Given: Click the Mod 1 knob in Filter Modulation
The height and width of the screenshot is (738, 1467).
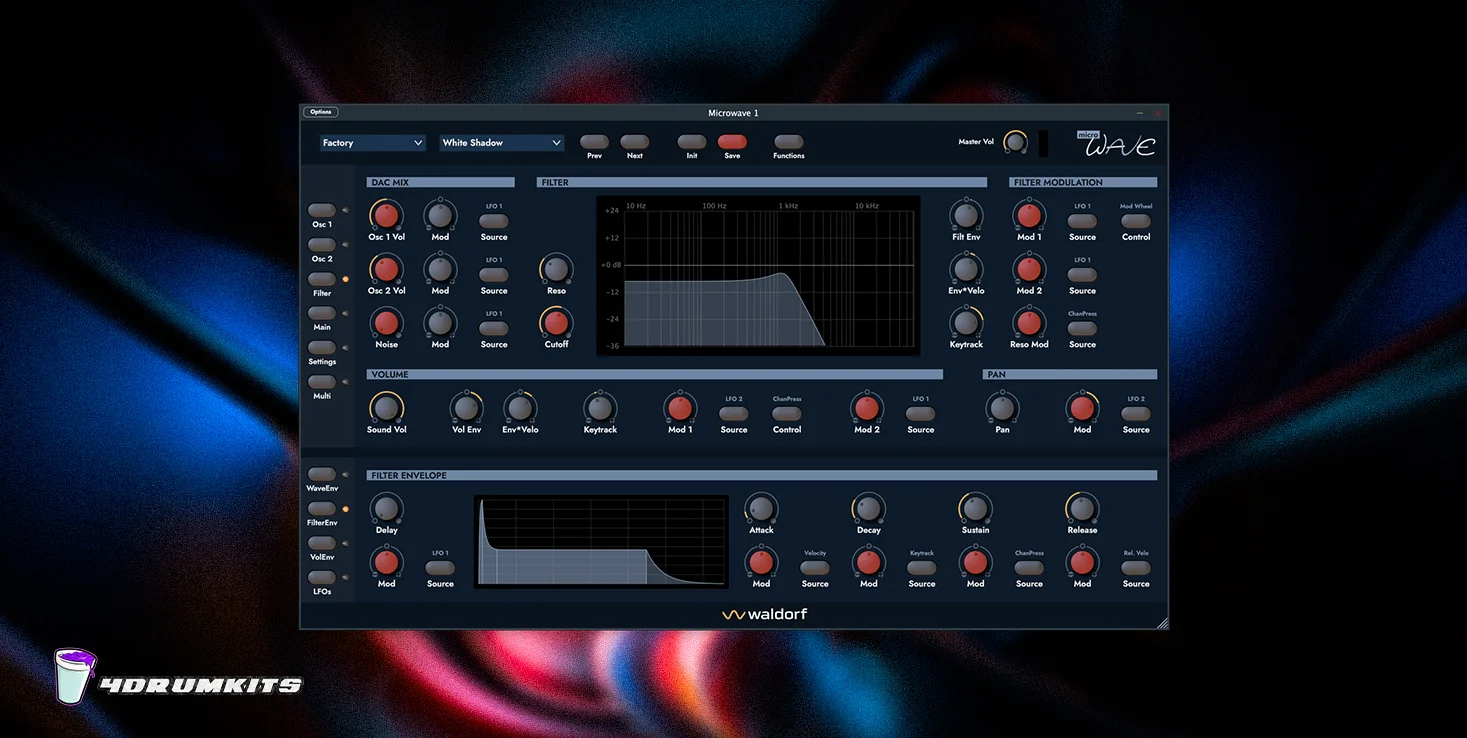Looking at the screenshot, I should (1029, 215).
